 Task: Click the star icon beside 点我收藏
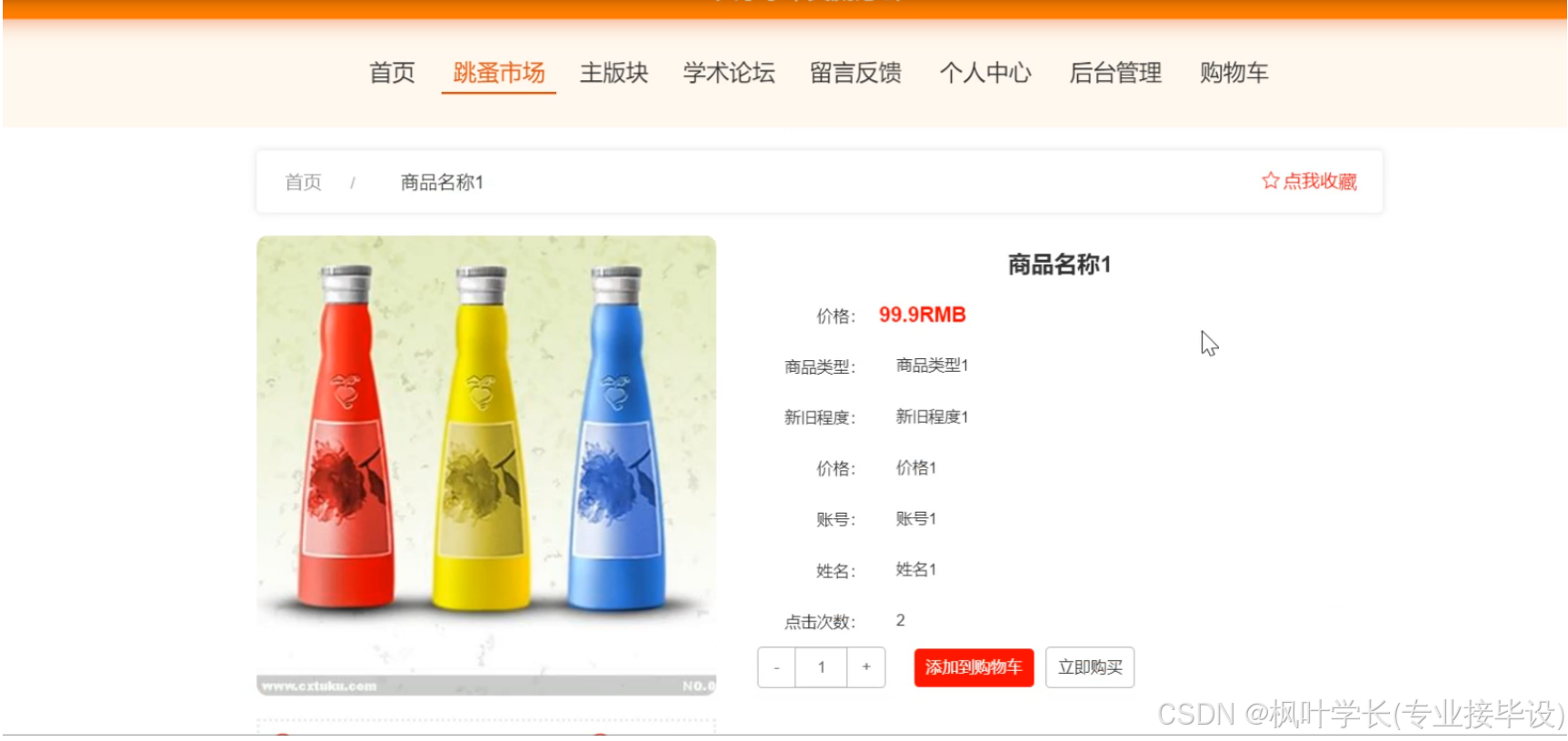1270,181
